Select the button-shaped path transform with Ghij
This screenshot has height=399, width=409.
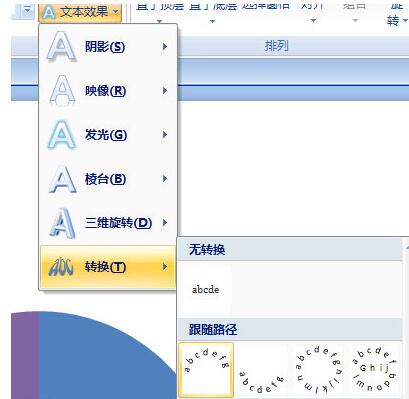(x=373, y=370)
